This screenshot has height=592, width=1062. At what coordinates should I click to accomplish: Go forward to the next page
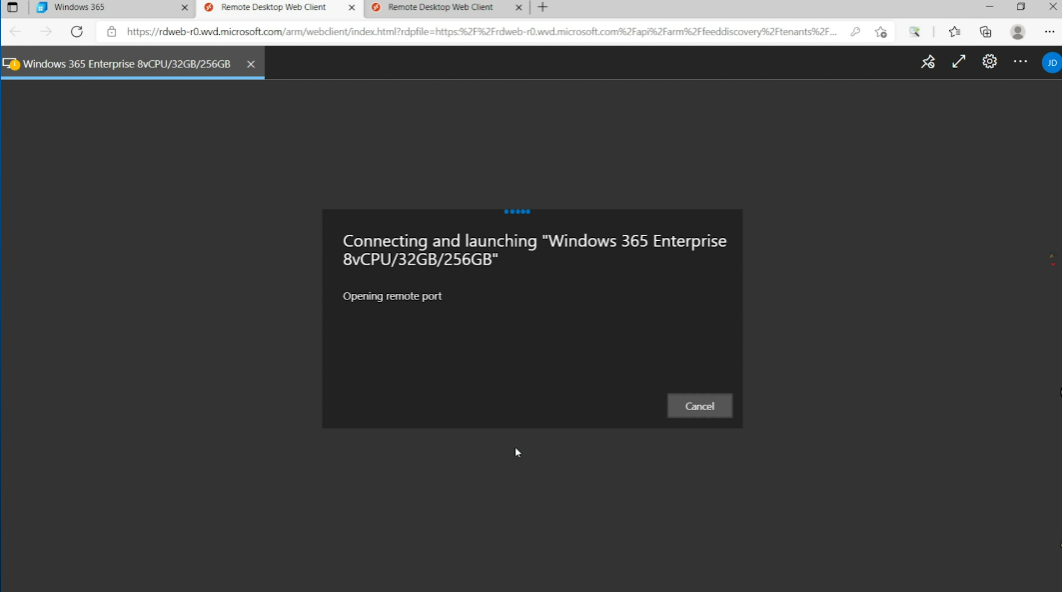point(45,32)
